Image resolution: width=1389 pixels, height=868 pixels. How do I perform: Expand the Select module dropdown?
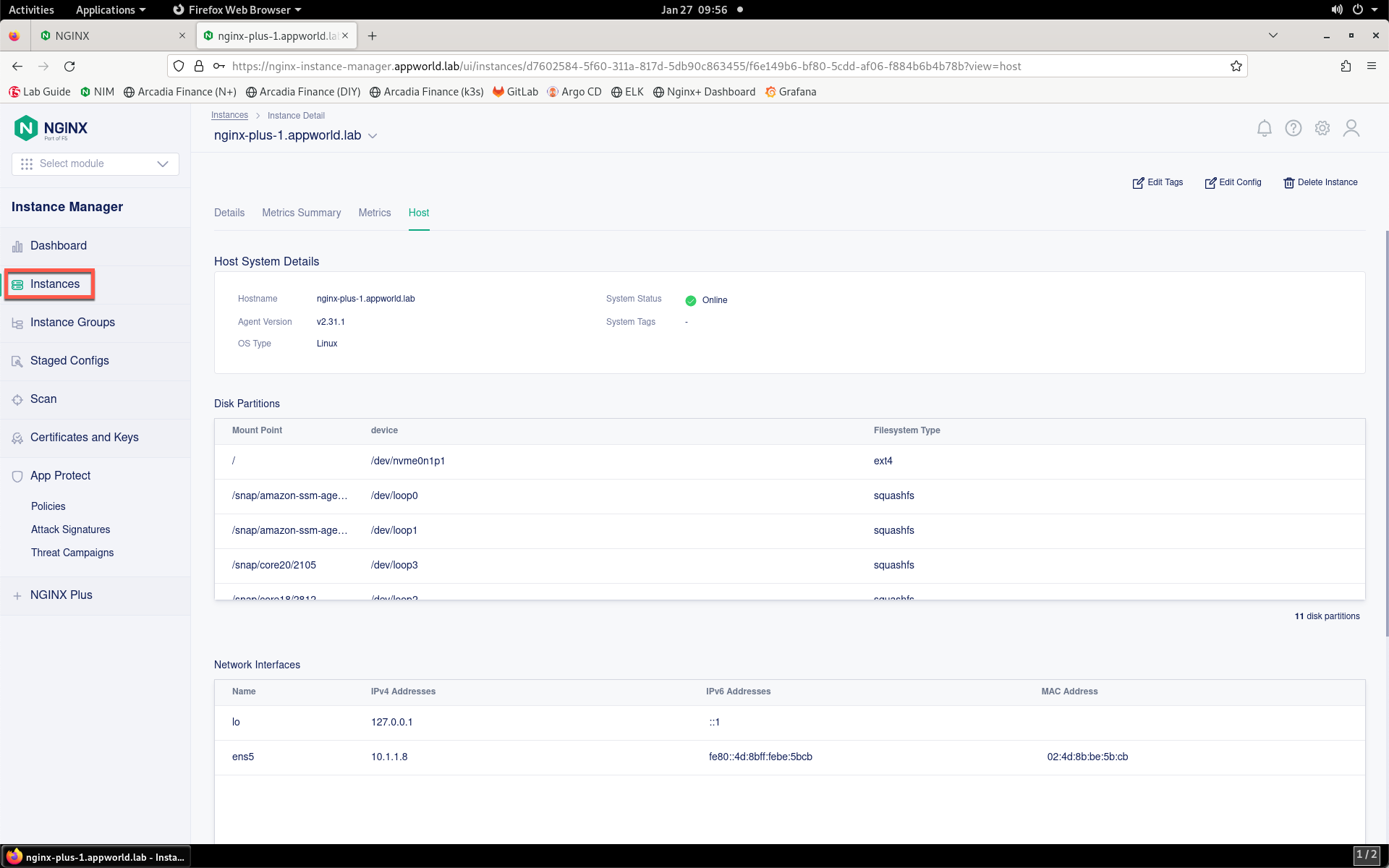click(x=95, y=164)
